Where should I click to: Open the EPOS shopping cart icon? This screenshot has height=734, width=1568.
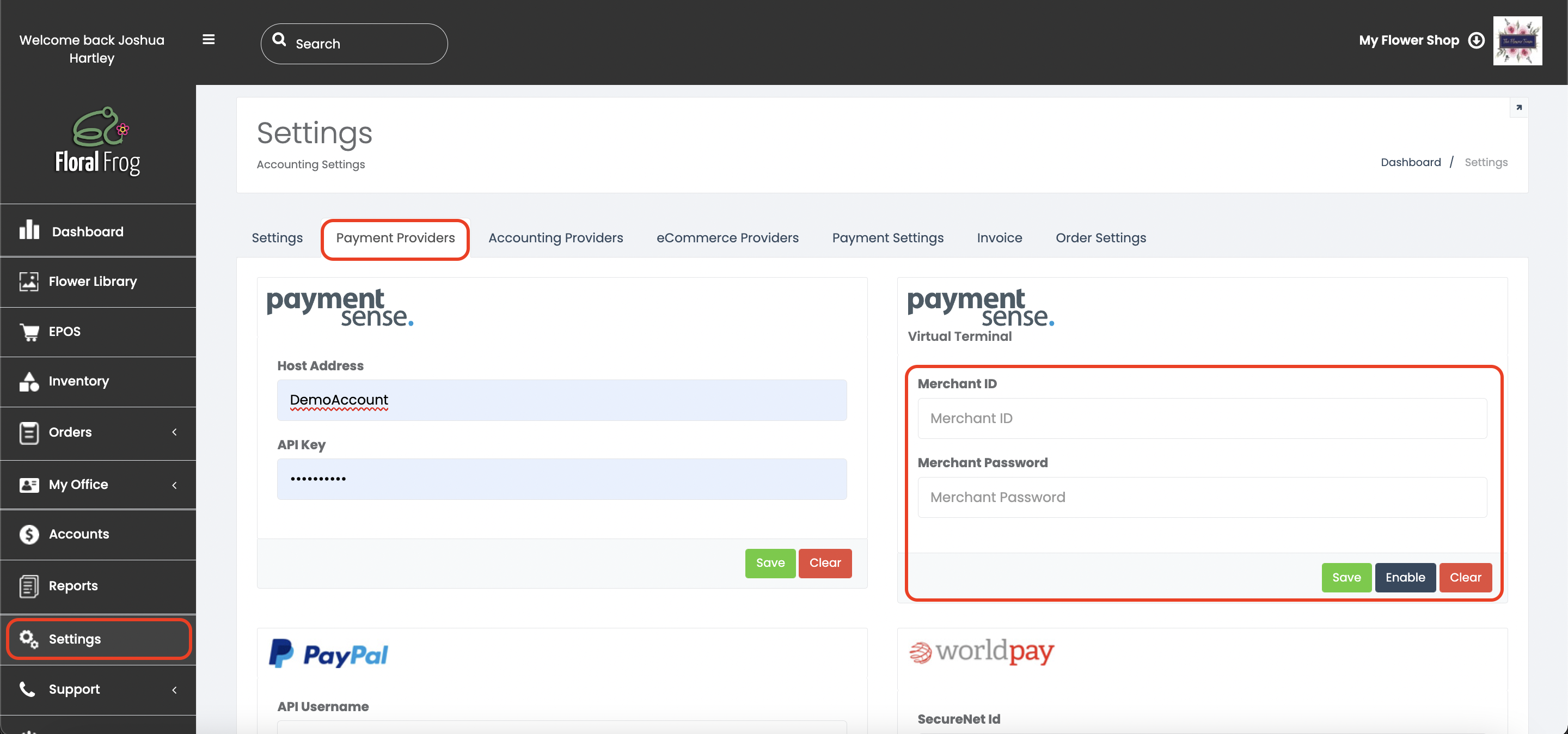(x=29, y=331)
